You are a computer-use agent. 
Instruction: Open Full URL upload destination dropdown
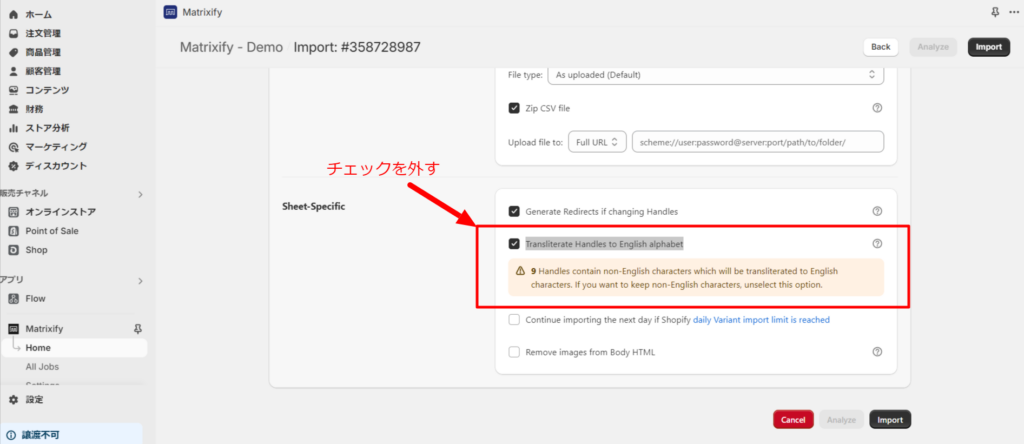pos(598,142)
